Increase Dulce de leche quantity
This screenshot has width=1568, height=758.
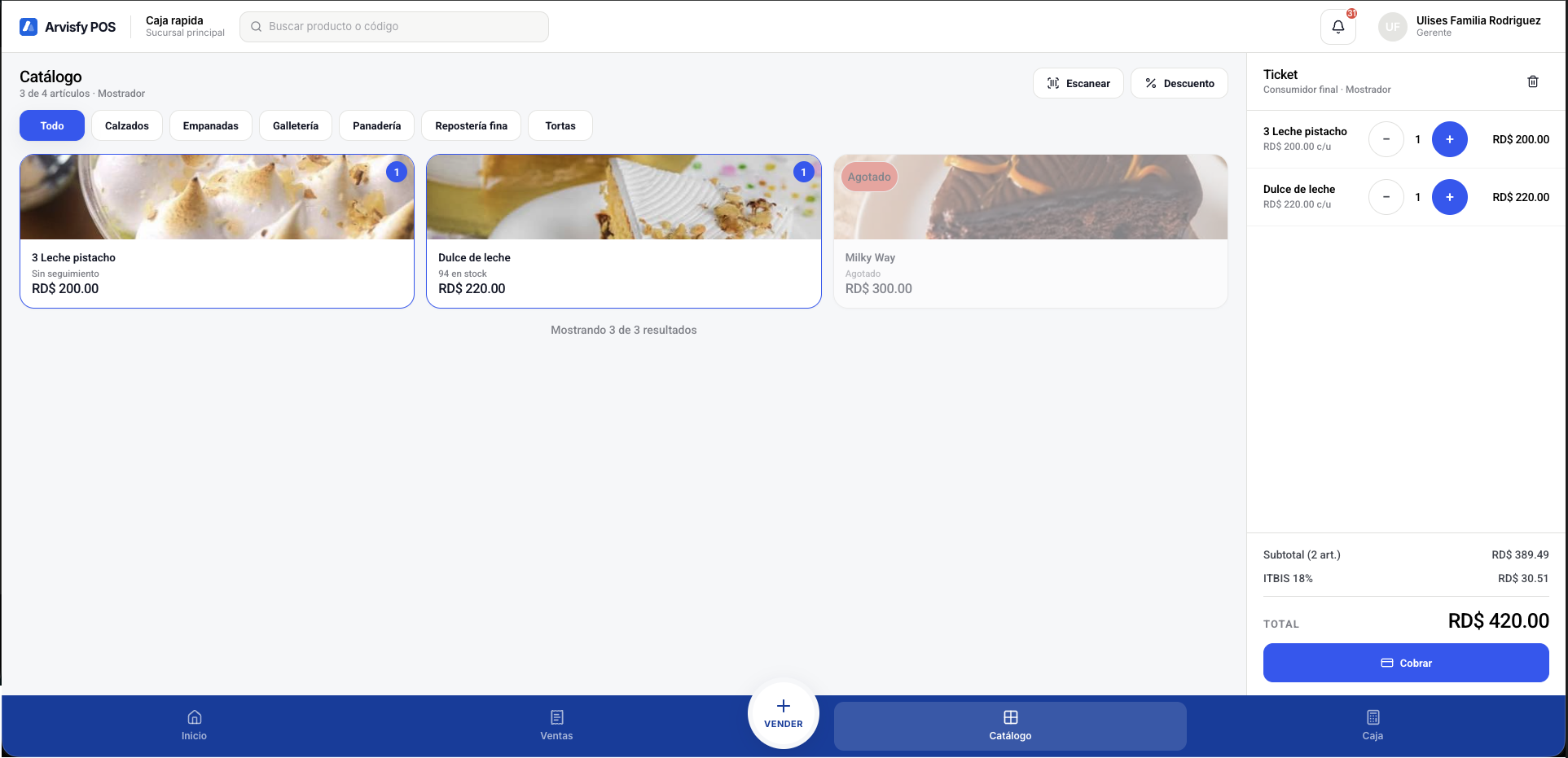tap(1449, 197)
